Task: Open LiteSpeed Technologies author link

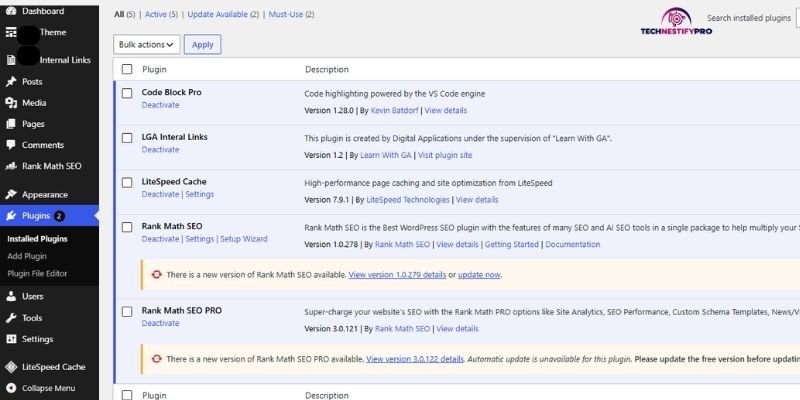Action: pyautogui.click(x=408, y=199)
